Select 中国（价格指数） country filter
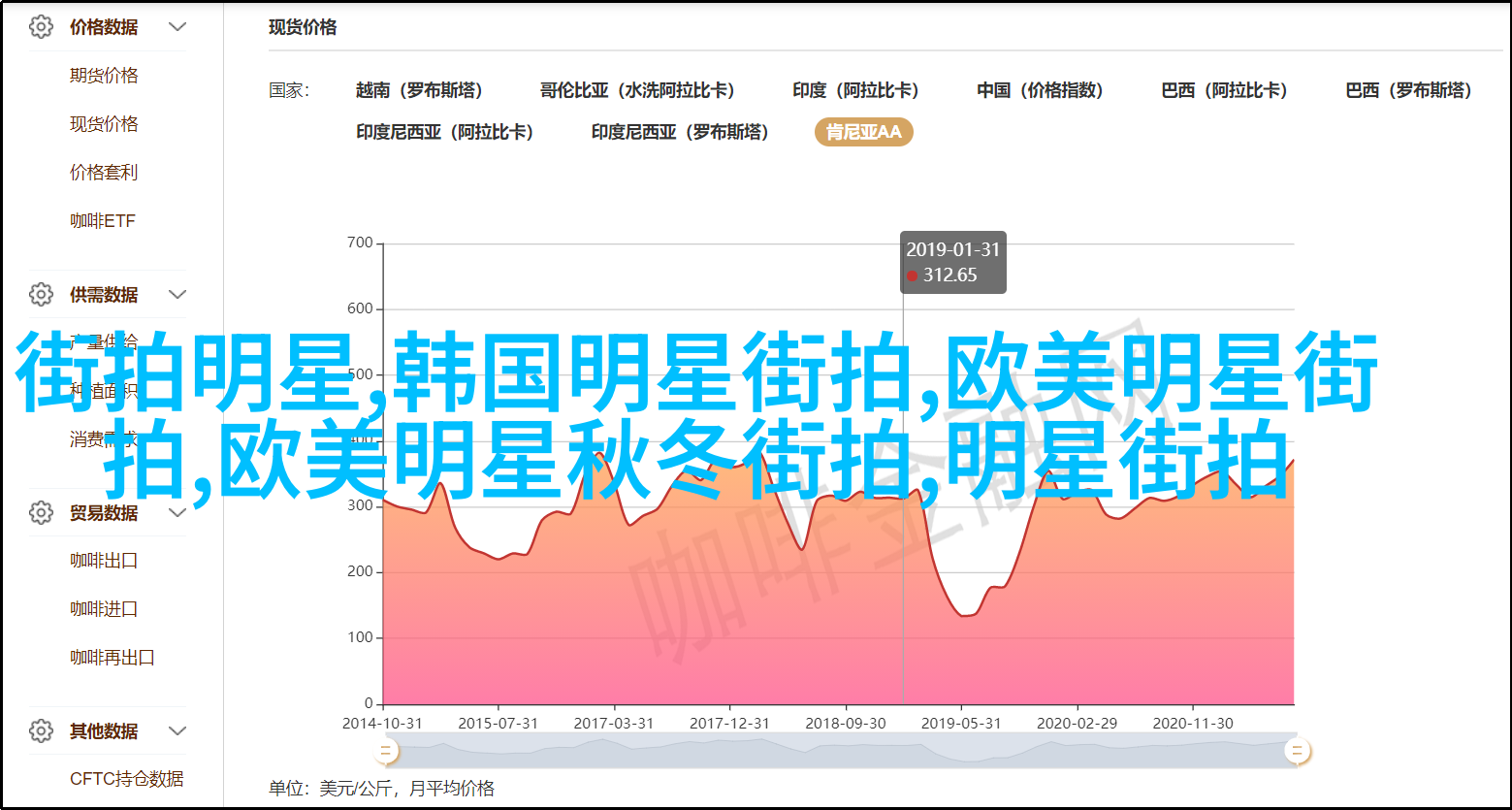The height and width of the screenshot is (810, 1512). [1040, 90]
